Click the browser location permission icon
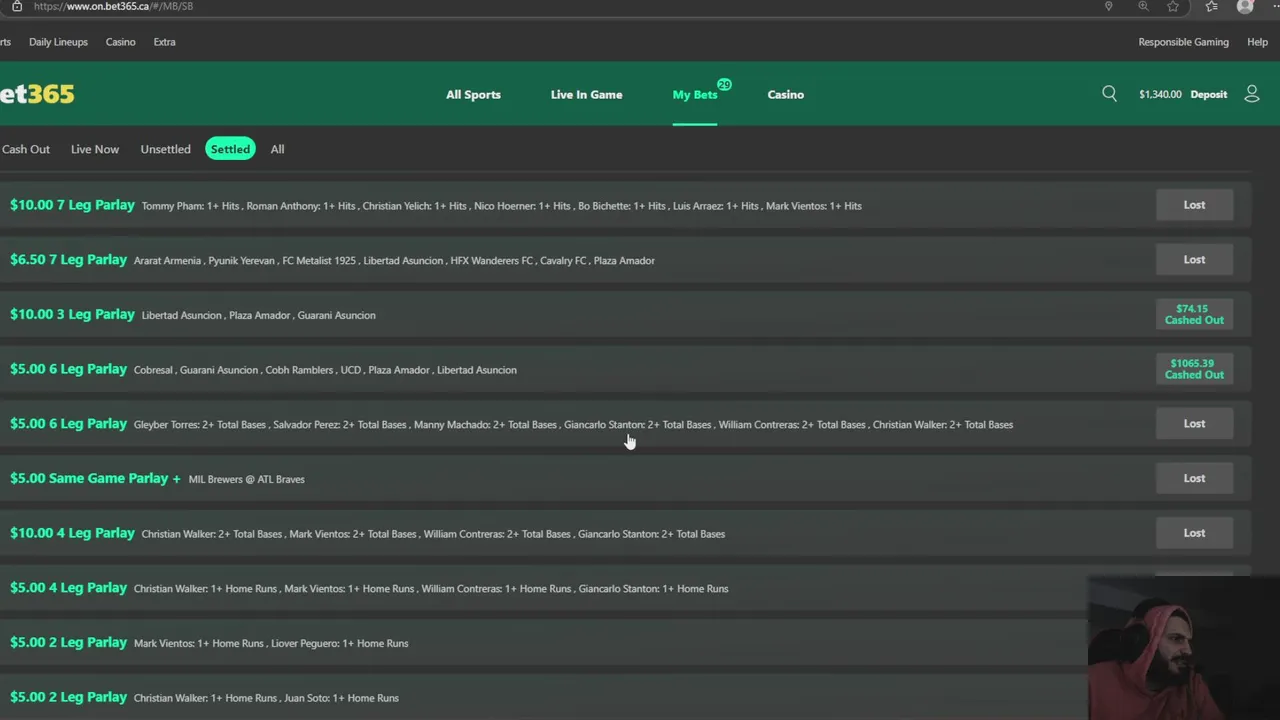Viewport: 1280px width, 720px height. point(1108,6)
